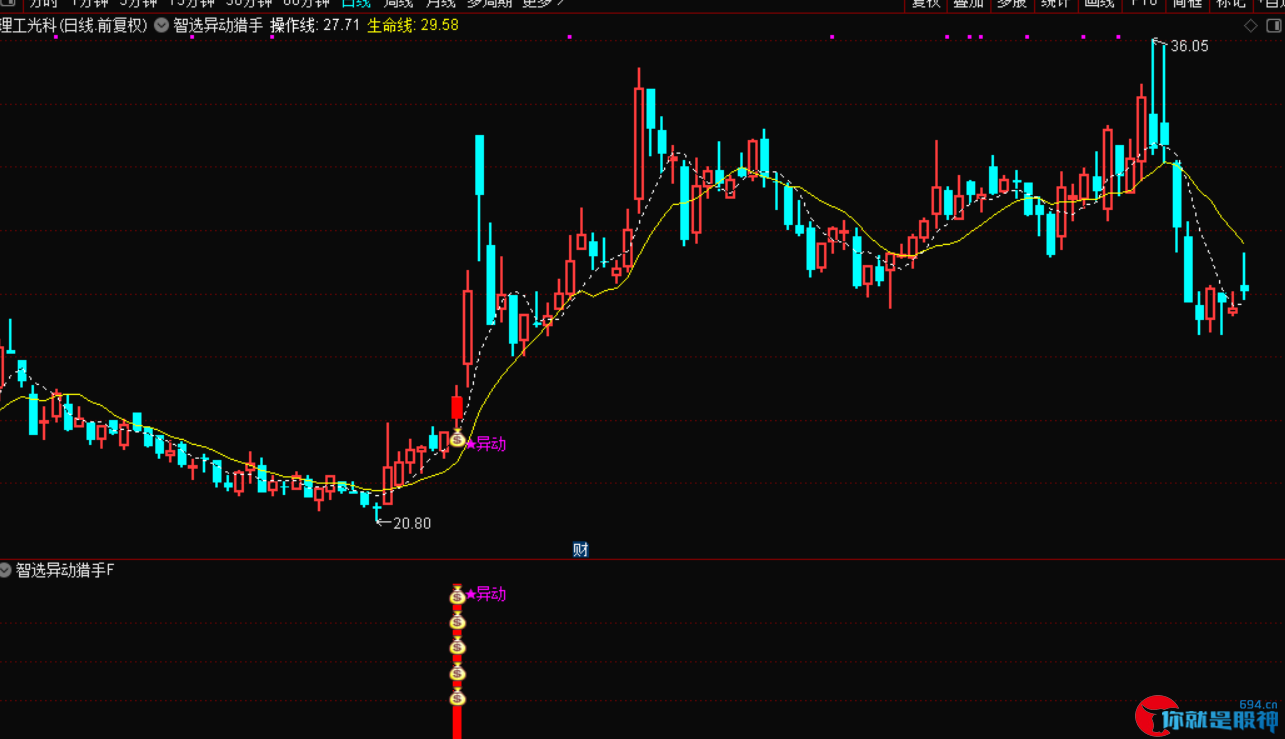Viewport: 1285px width, 739px height.
Task: Click the 智选异动猎手F sub-indicator name
Action: 65,570
